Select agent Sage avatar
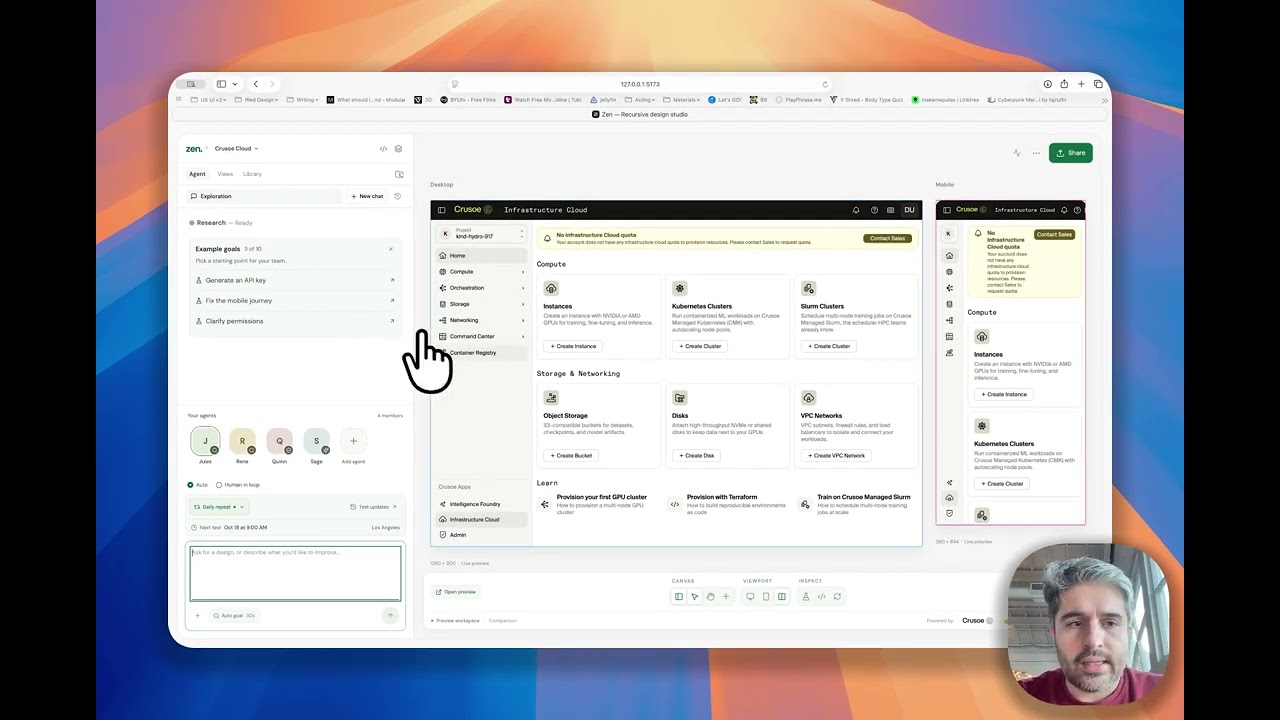1280x720 pixels. [x=316, y=441]
